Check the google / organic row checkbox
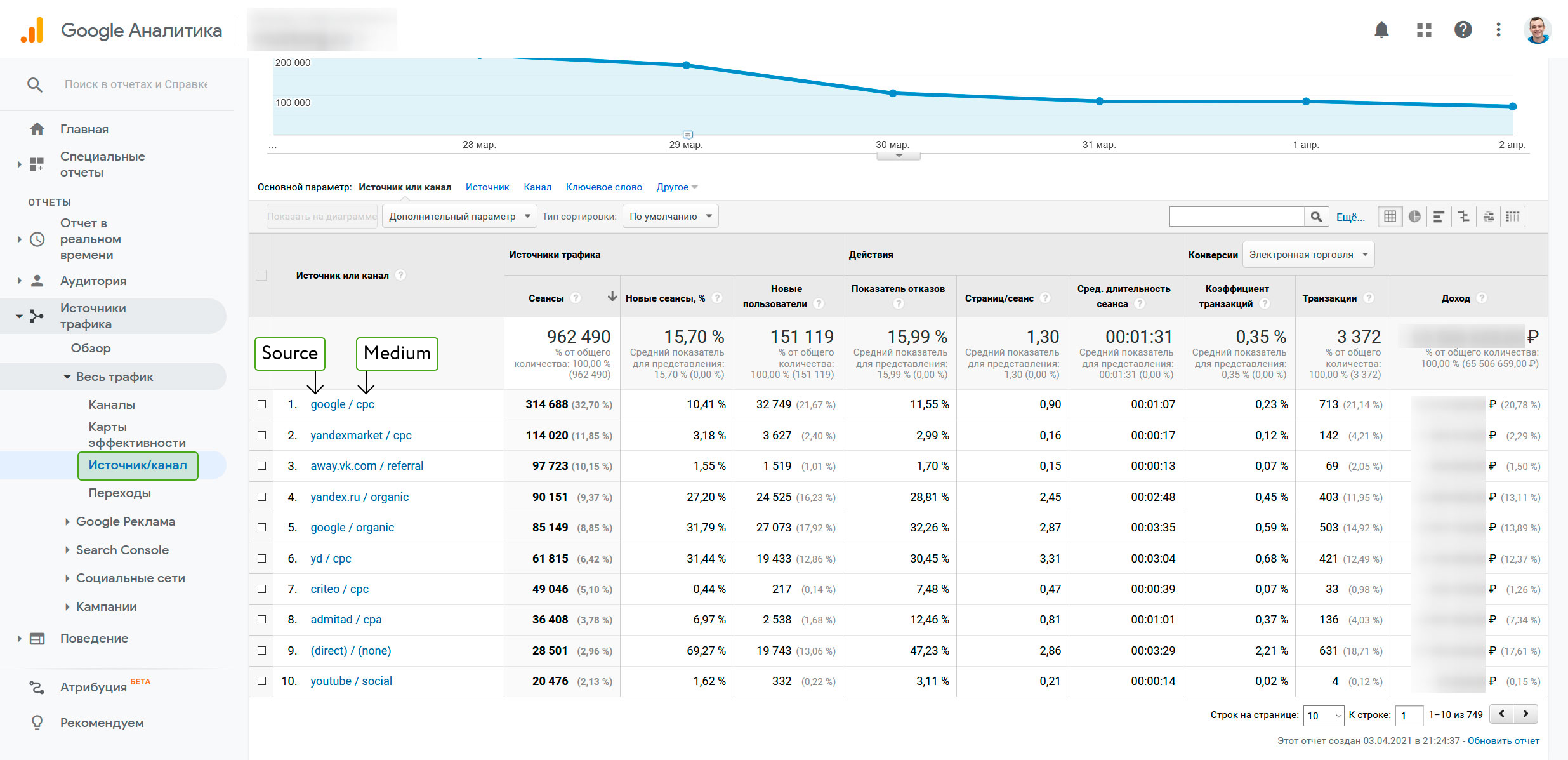The height and width of the screenshot is (760, 1568). point(261,528)
